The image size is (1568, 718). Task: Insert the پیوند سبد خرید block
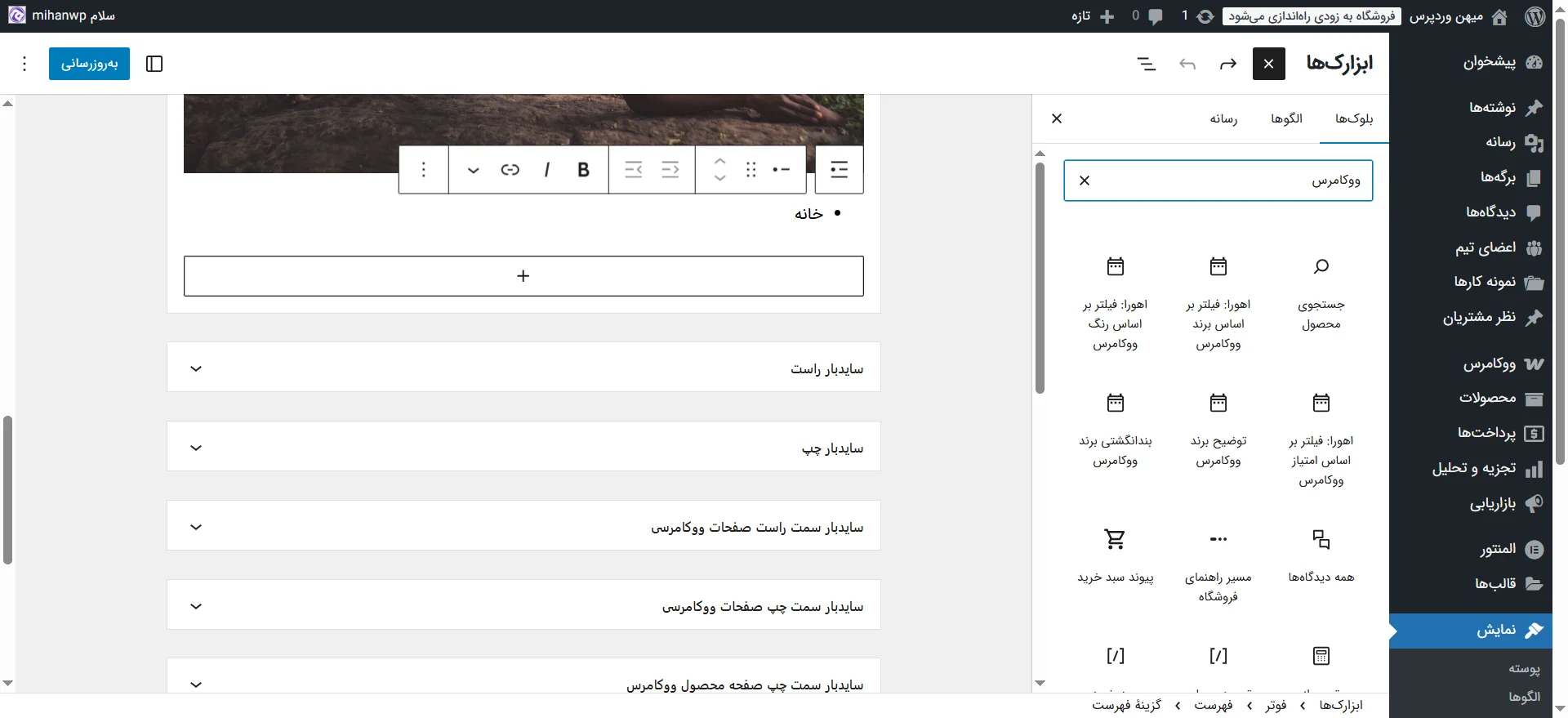(1115, 555)
